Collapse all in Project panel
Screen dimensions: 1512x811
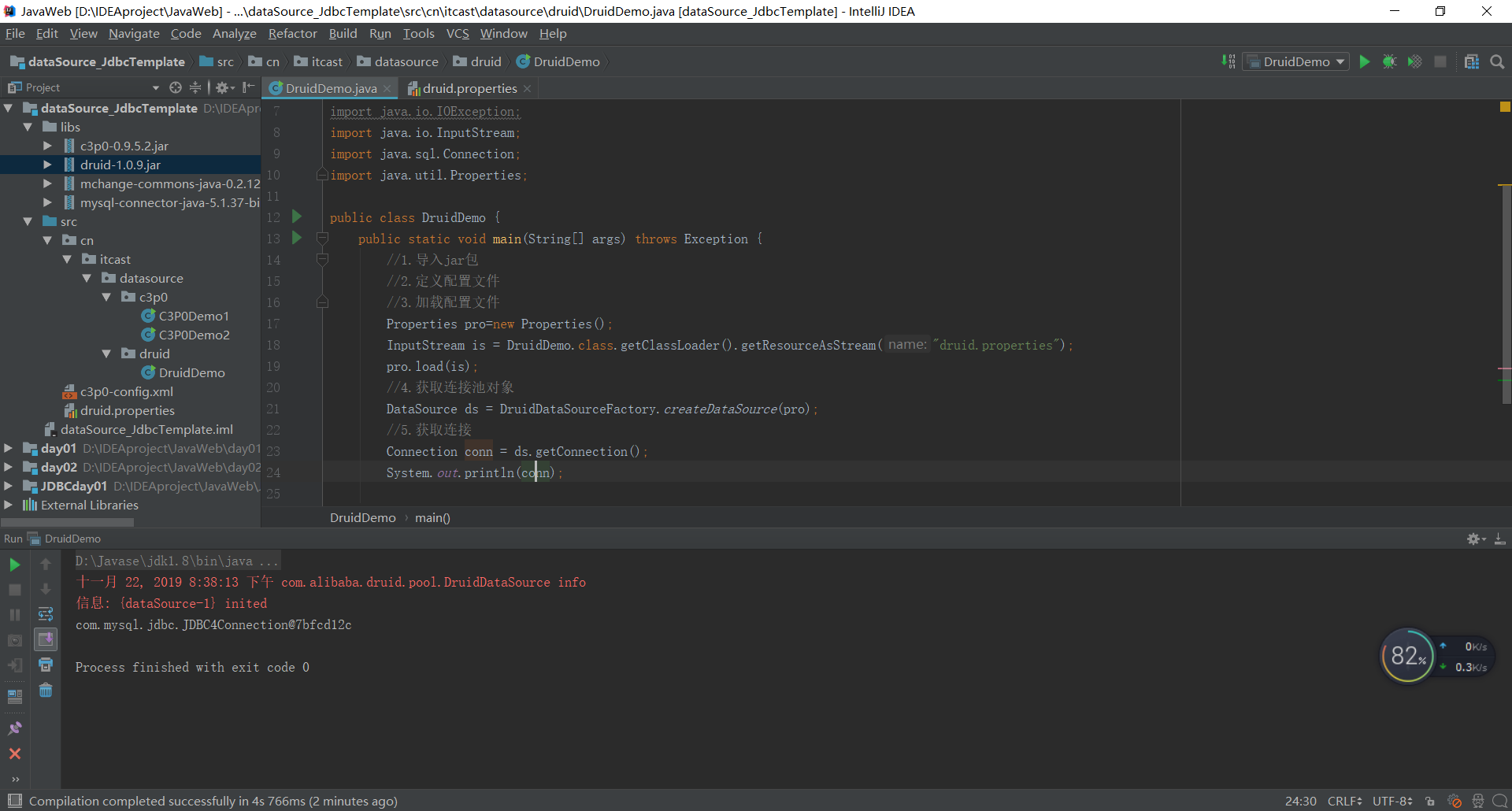click(195, 87)
